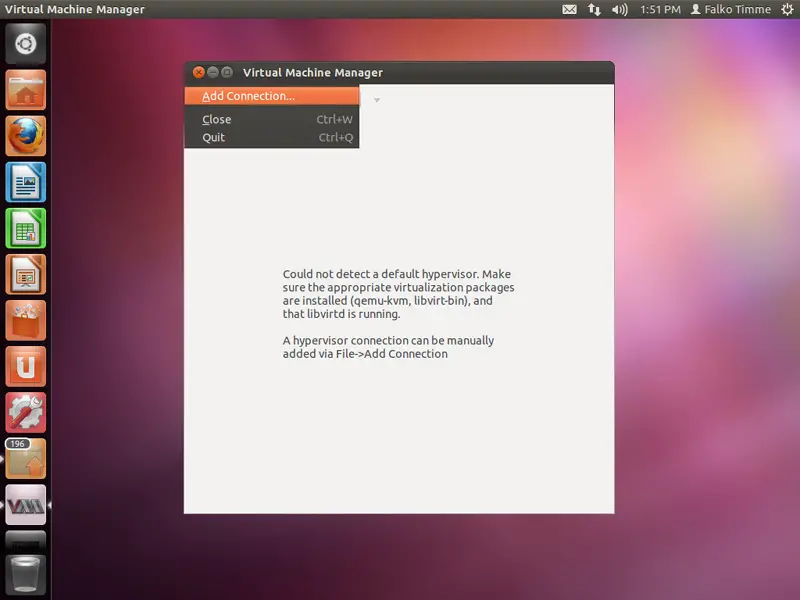Click the 'Could not detect a default hypervisor' message
Image resolution: width=800 pixels, height=600 pixels.
tap(398, 294)
